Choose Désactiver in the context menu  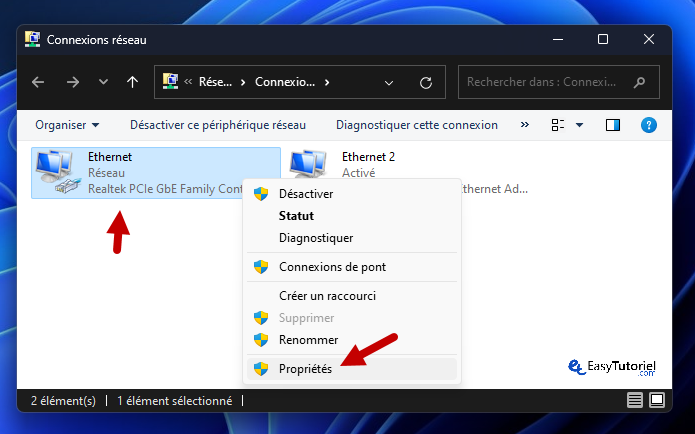[x=352, y=194]
